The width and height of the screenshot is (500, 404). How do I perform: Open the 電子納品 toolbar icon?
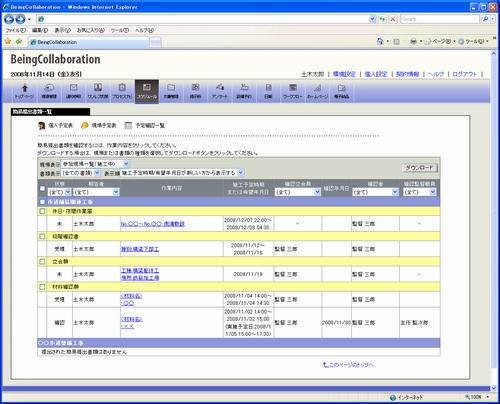point(342,92)
